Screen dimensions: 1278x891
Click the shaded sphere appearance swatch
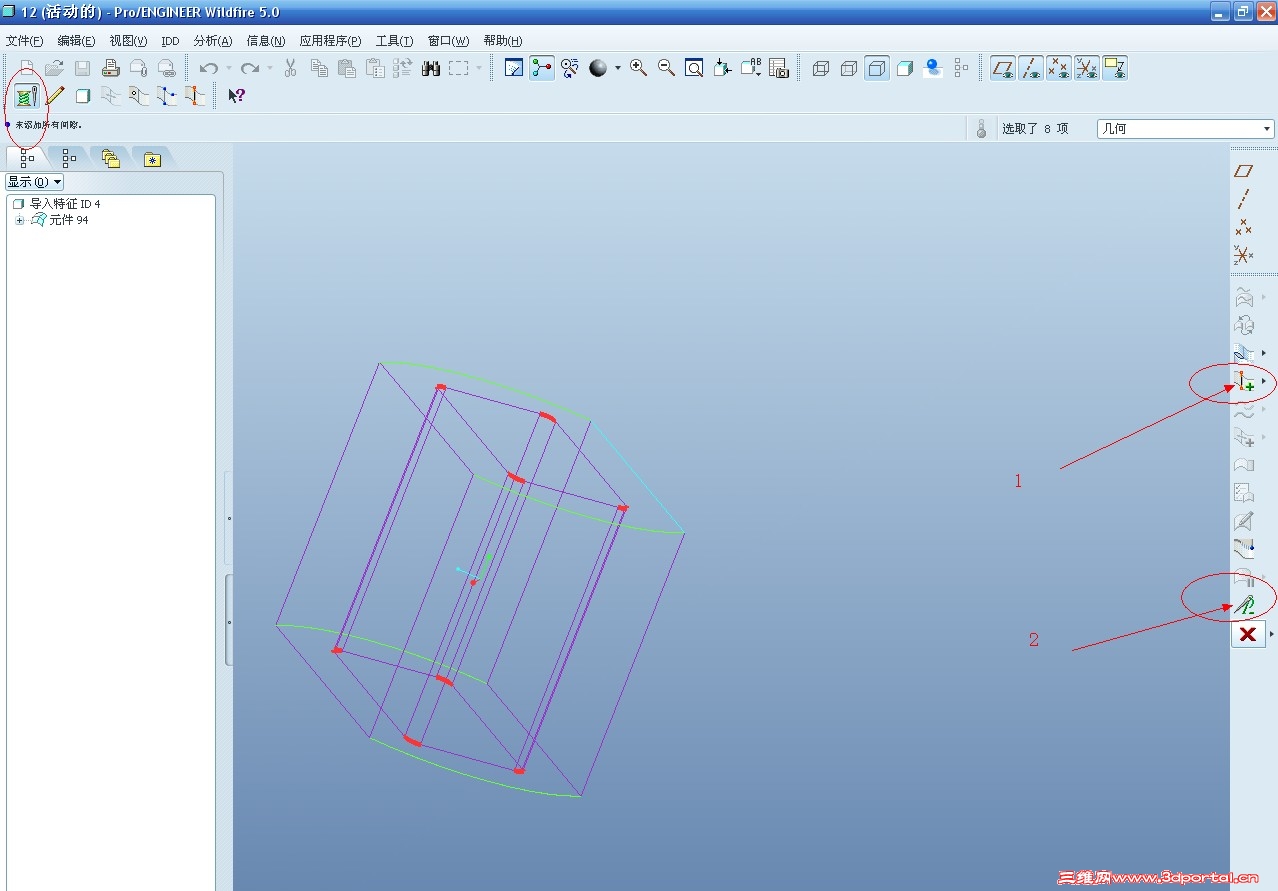pos(598,68)
